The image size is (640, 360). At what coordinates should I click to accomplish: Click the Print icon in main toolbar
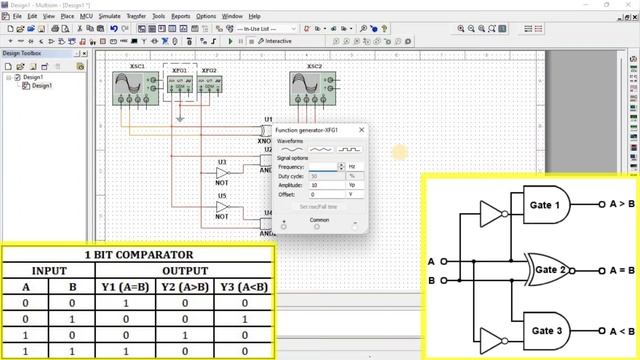coord(55,29)
